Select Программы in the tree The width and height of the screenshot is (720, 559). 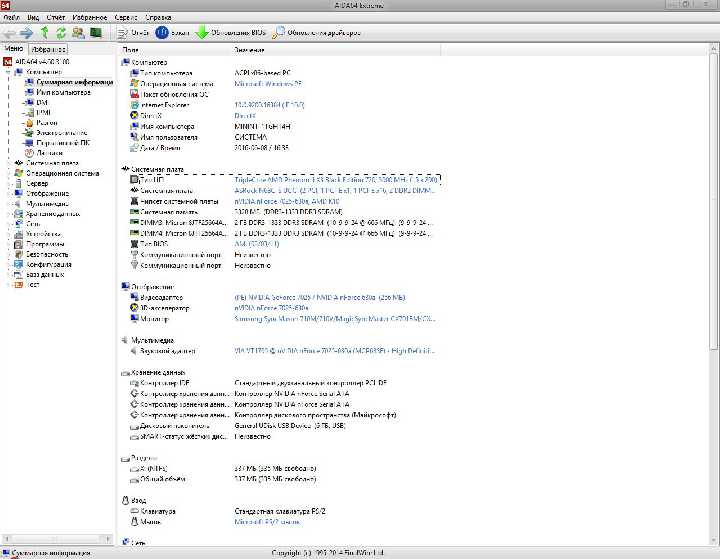(x=39, y=244)
